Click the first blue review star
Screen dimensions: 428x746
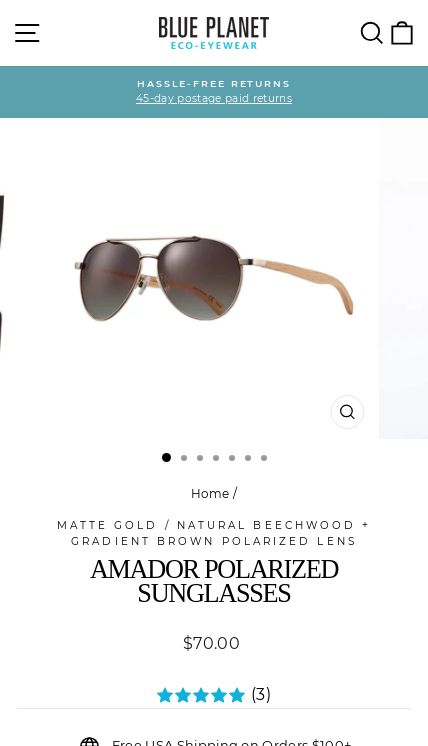tap(165, 695)
